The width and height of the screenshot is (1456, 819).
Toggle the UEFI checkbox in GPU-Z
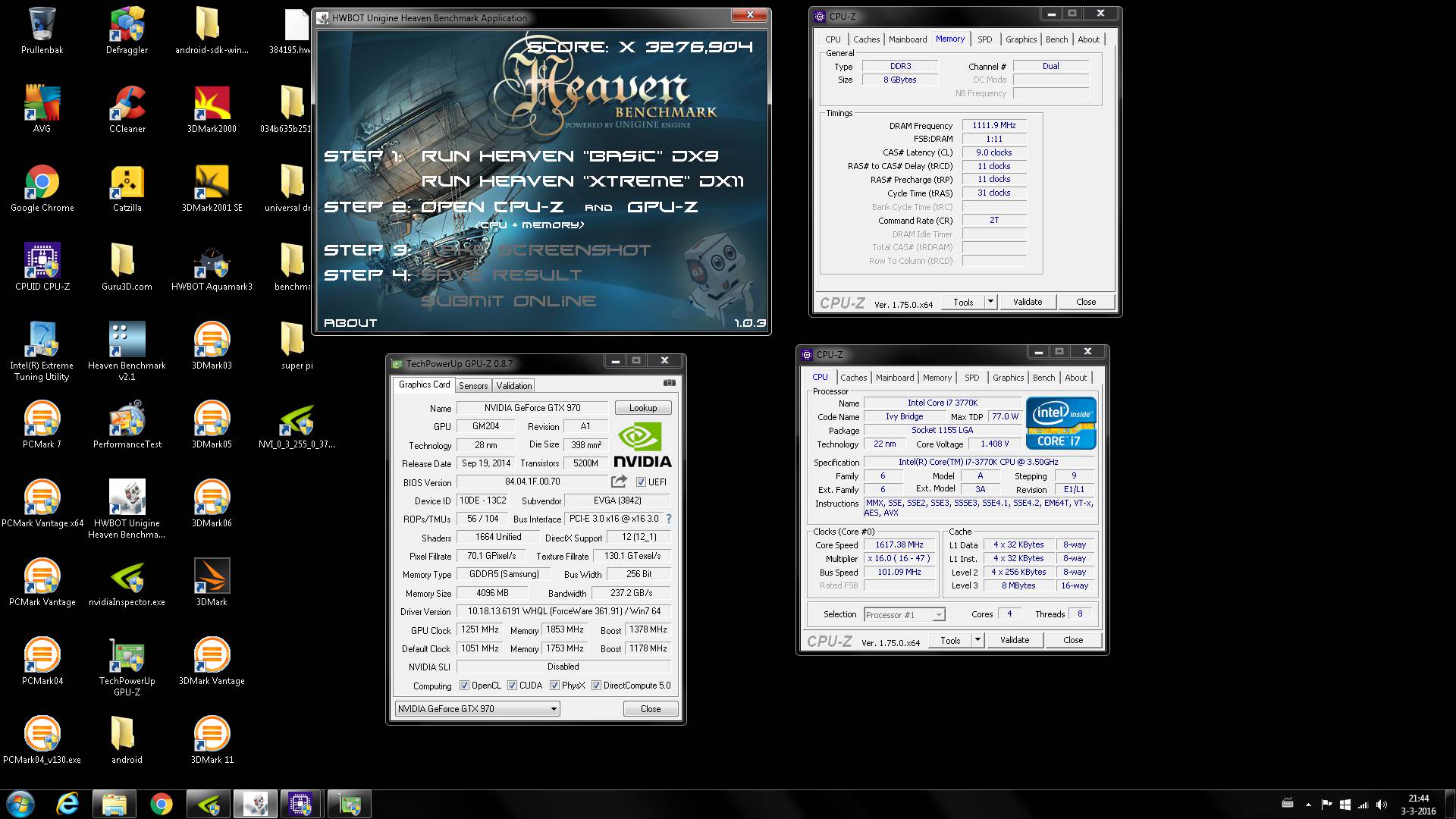tap(641, 482)
